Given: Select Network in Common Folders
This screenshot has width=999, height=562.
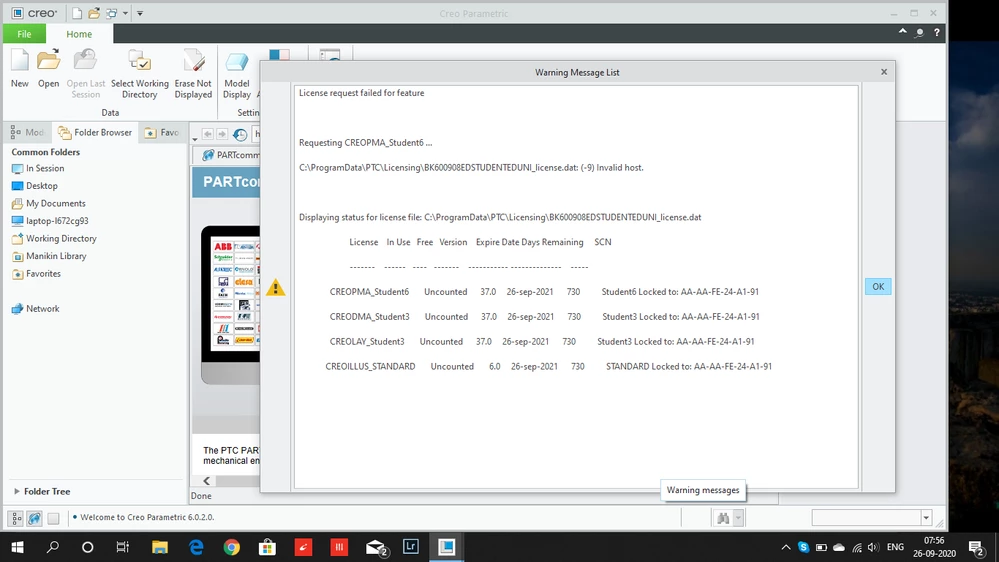Looking at the screenshot, I should click(36, 308).
